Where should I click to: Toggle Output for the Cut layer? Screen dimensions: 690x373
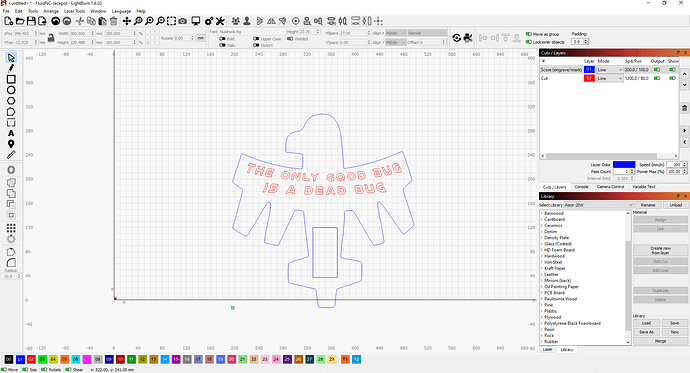(657, 78)
